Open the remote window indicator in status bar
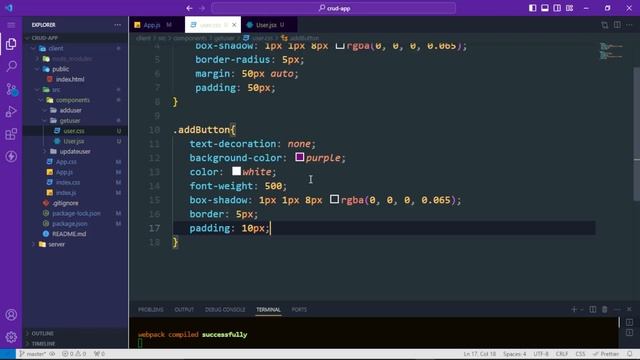Screen dimensions: 640x360 (x=7, y=354)
